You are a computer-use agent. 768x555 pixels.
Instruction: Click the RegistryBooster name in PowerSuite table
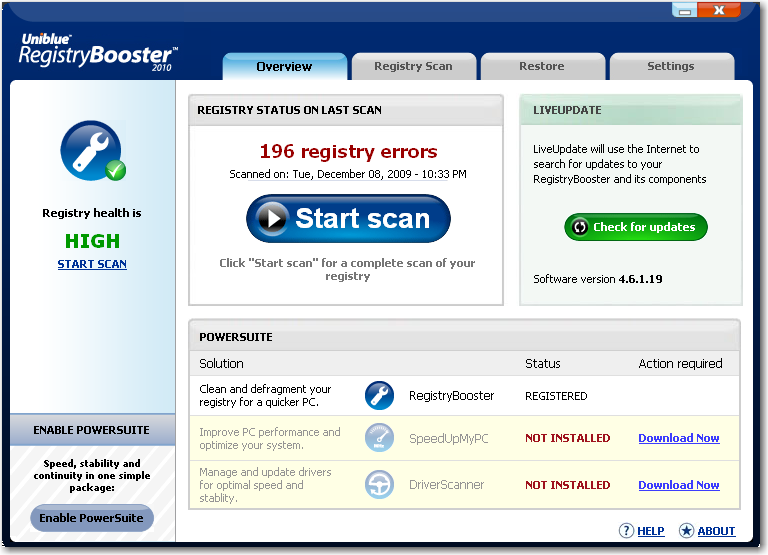click(x=452, y=396)
